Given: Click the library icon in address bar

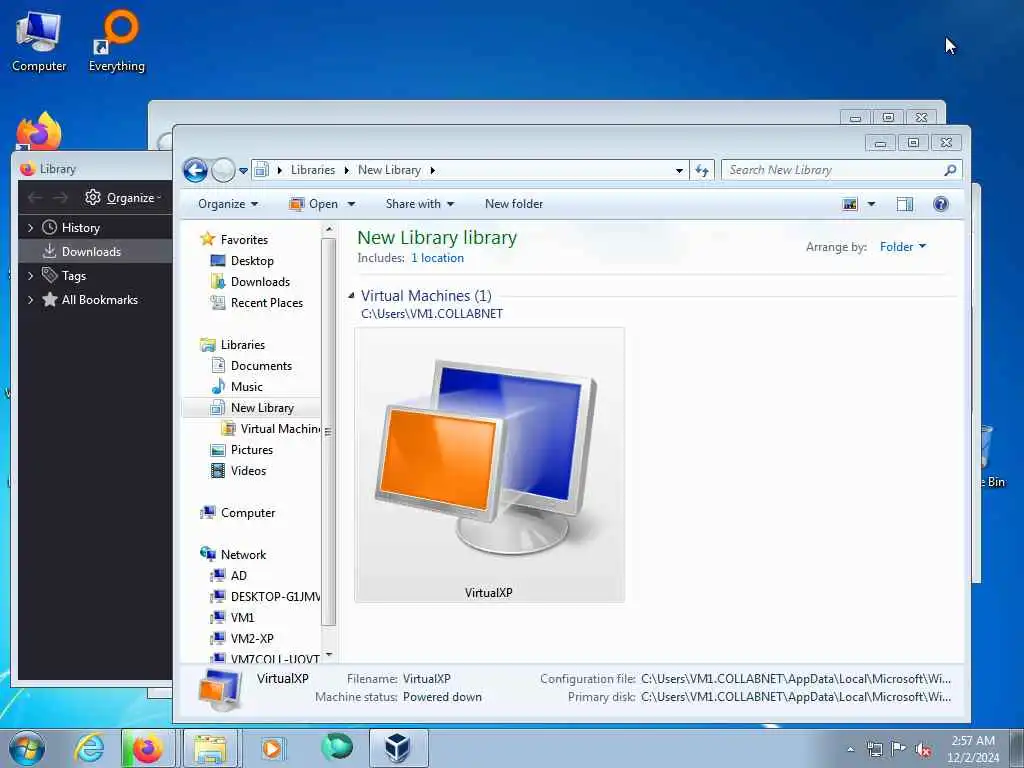Looking at the screenshot, I should coord(261,170).
